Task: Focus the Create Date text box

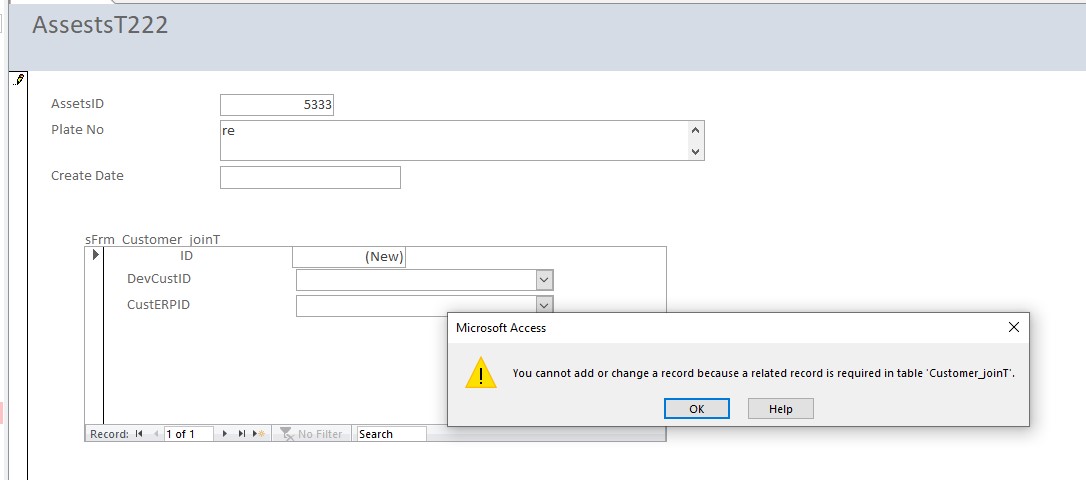Action: tap(310, 177)
